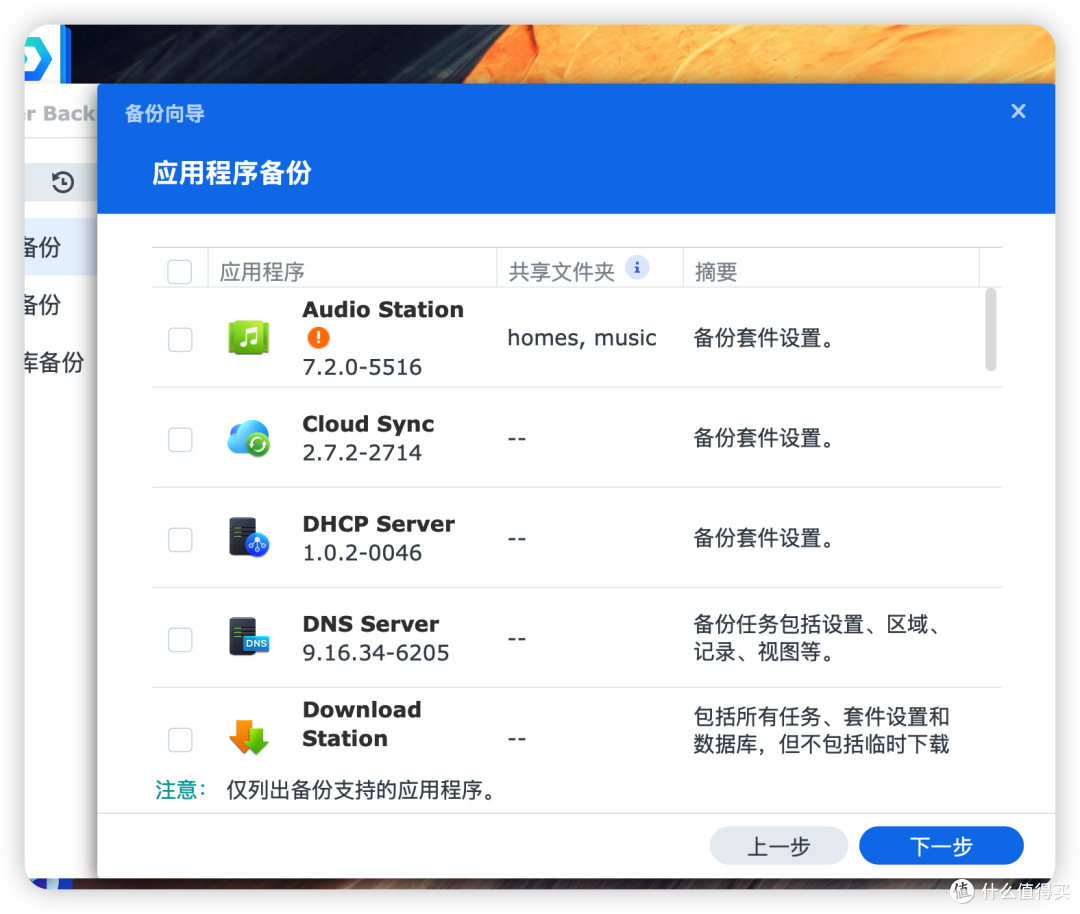The height and width of the screenshot is (914, 1080).
Task: Click the Cloud Sync cloud icon
Action: tap(249, 439)
